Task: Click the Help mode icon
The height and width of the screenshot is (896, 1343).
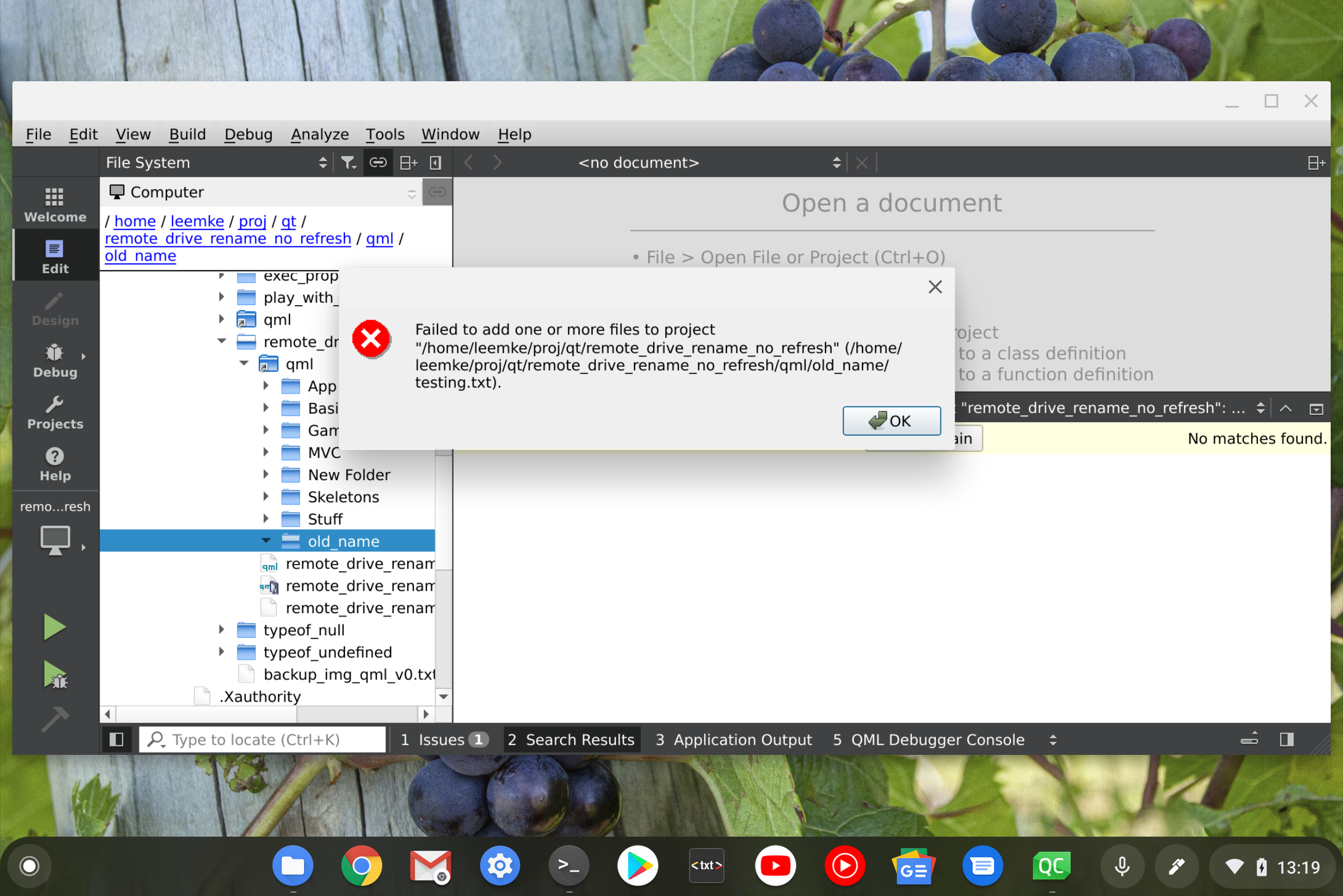Action: click(54, 464)
